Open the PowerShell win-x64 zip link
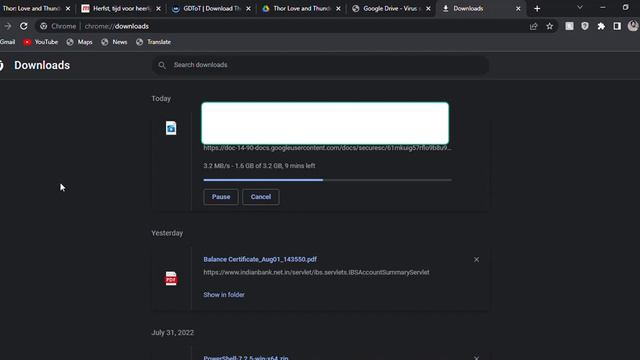This screenshot has width=640, height=360. 246,358
